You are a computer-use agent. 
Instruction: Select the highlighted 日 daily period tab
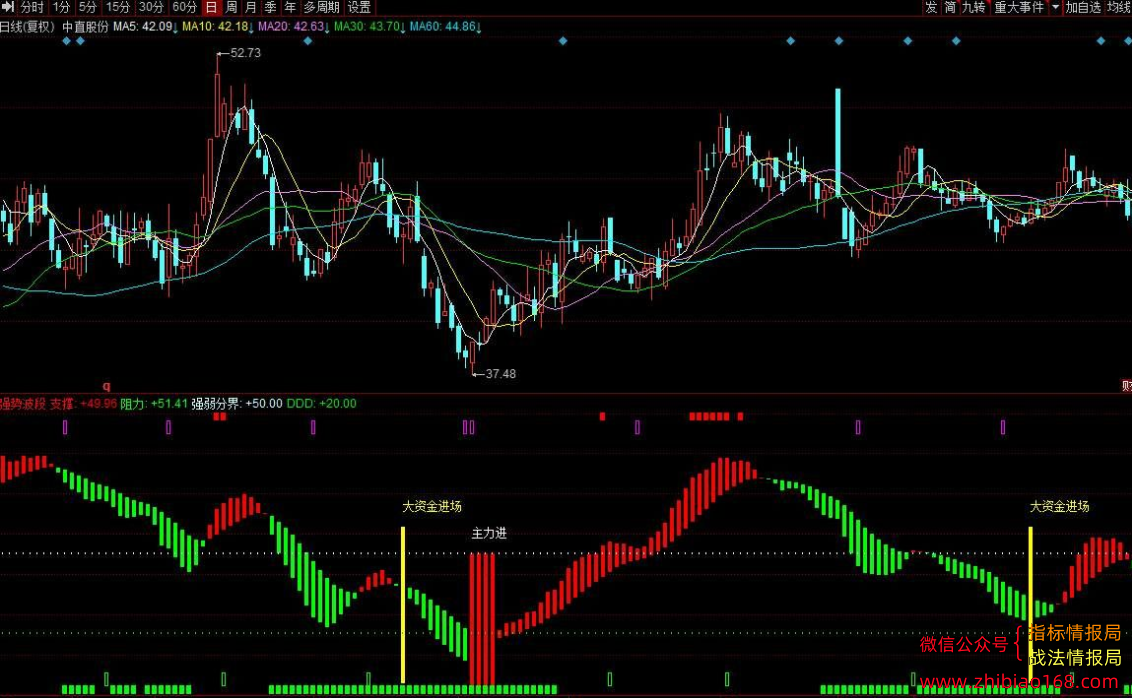point(211,7)
